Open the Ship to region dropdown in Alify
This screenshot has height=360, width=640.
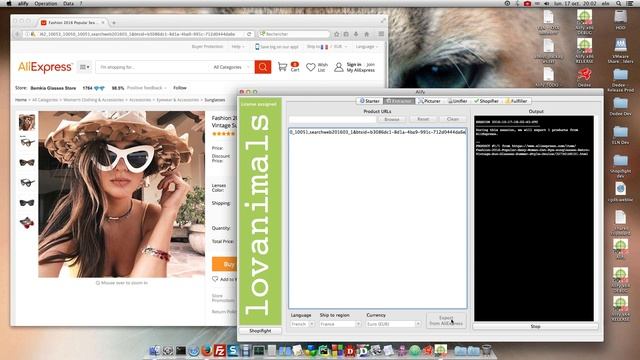pyautogui.click(x=340, y=324)
